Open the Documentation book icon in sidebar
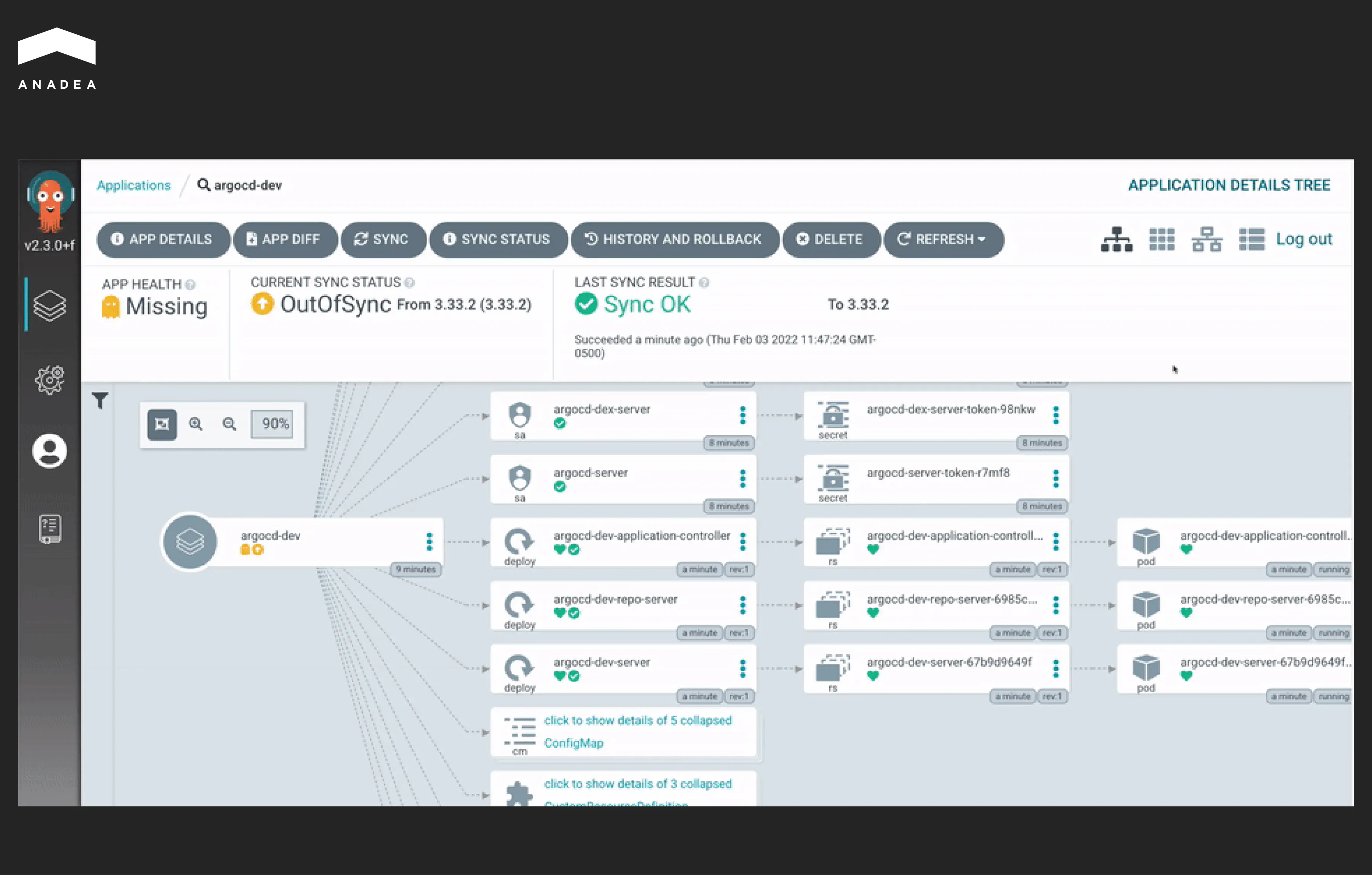The height and width of the screenshot is (875, 1372). pos(50,529)
